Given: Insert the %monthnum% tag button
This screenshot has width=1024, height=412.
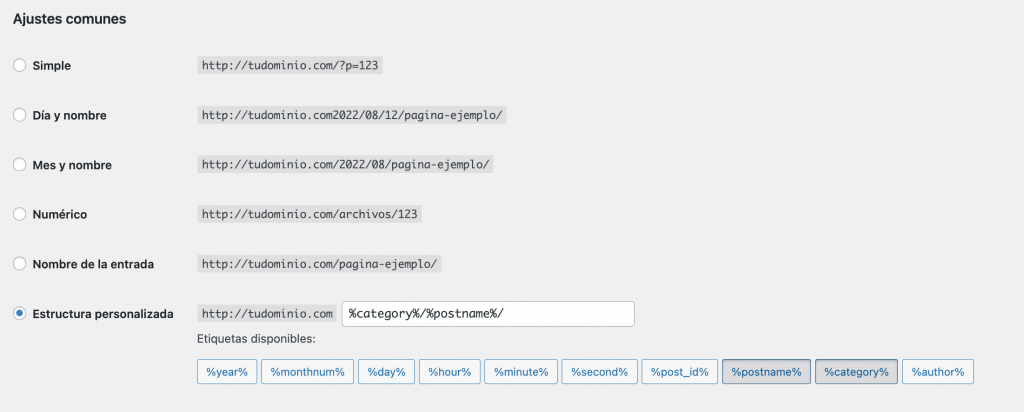Looking at the screenshot, I should 307,372.
